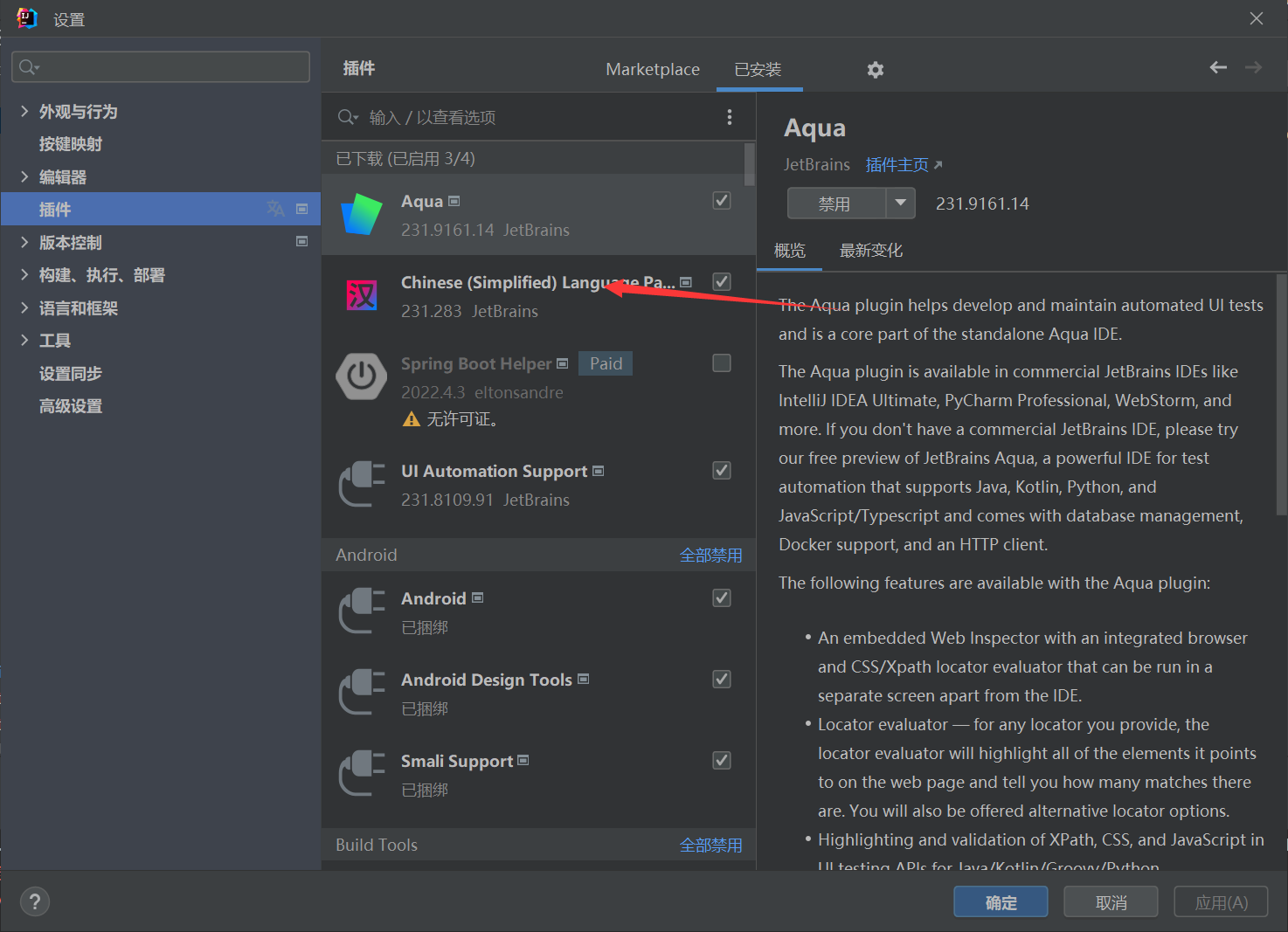Click the marker icon beside Chinese language pack name
This screenshot has height=932, width=1288.
(x=685, y=282)
